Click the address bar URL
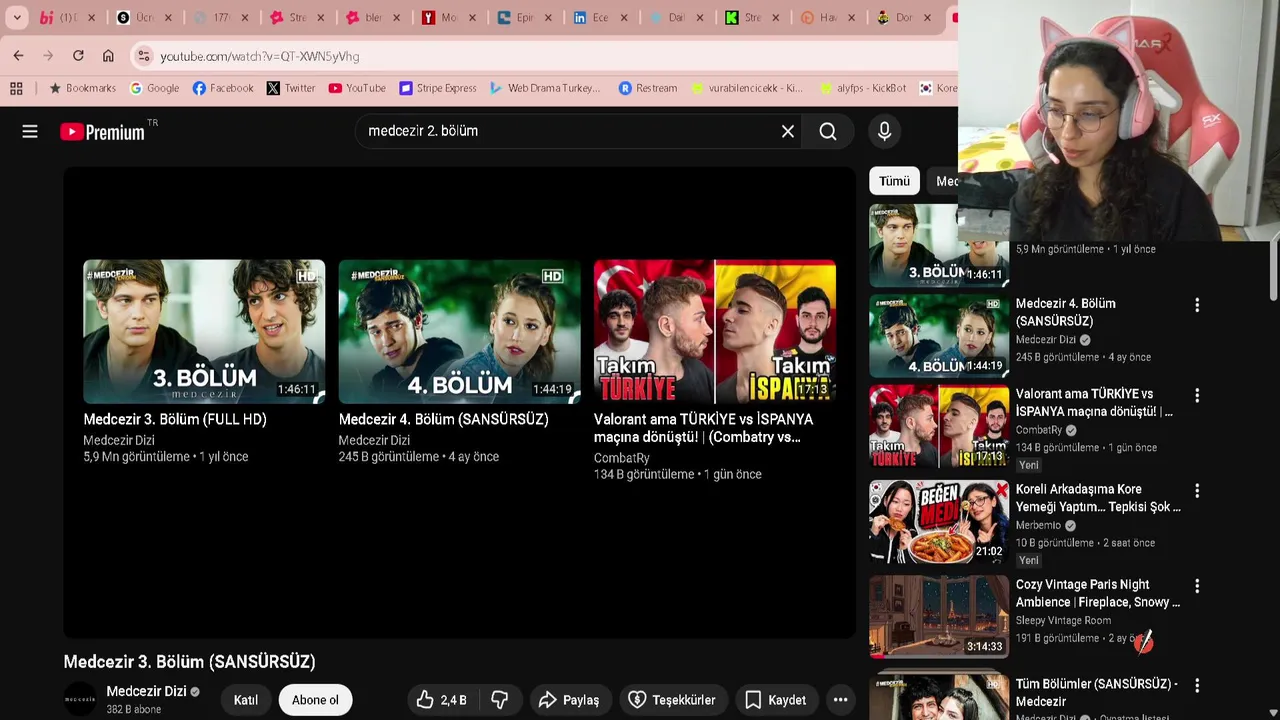 (260, 56)
